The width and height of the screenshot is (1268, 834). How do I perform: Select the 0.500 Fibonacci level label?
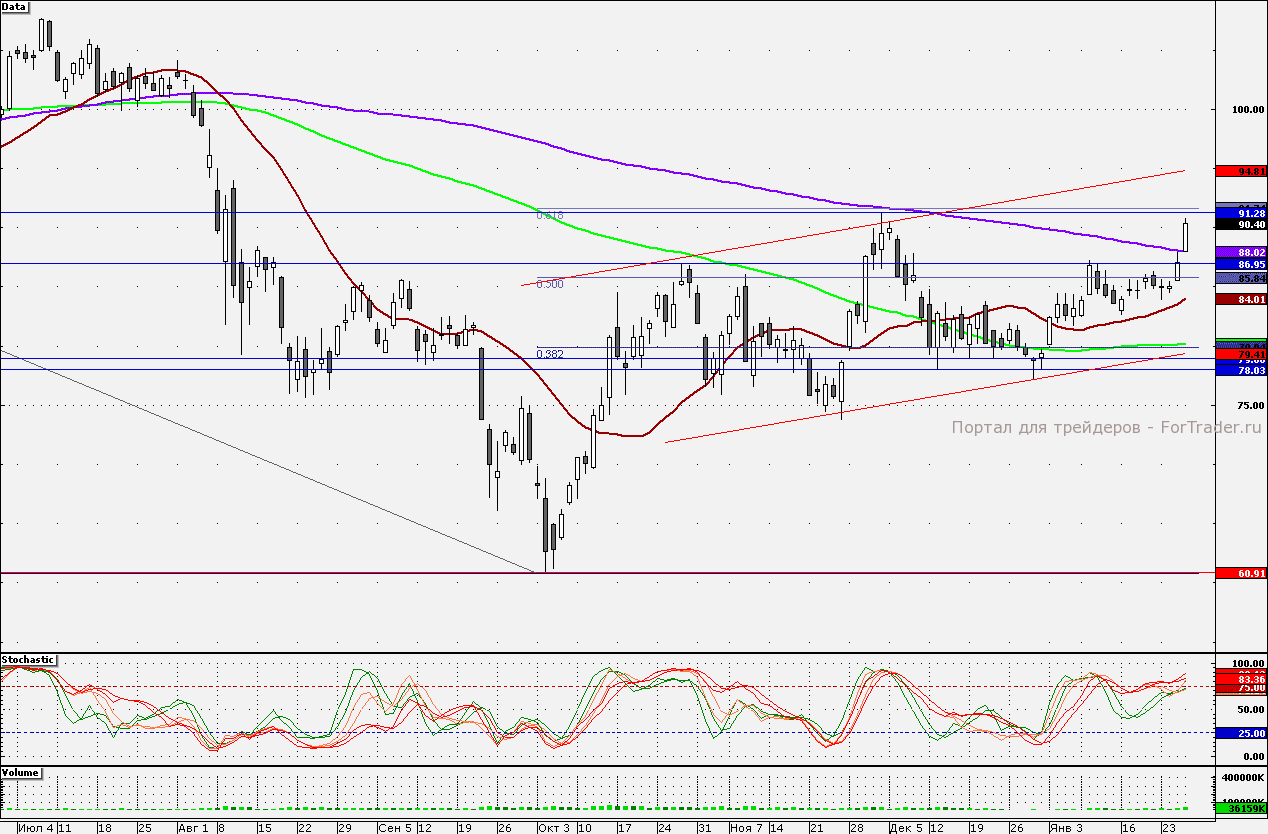[550, 284]
